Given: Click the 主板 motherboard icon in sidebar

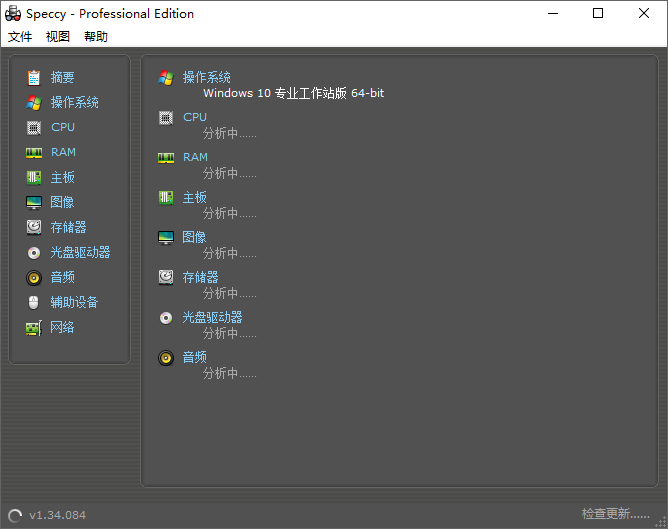Looking at the screenshot, I should (x=34, y=178).
